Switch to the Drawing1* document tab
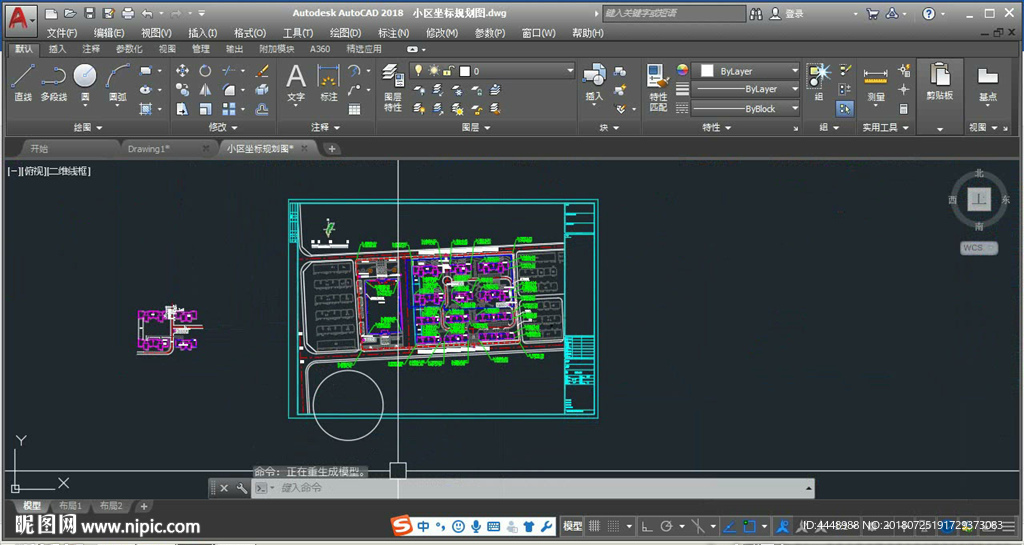 (150, 149)
